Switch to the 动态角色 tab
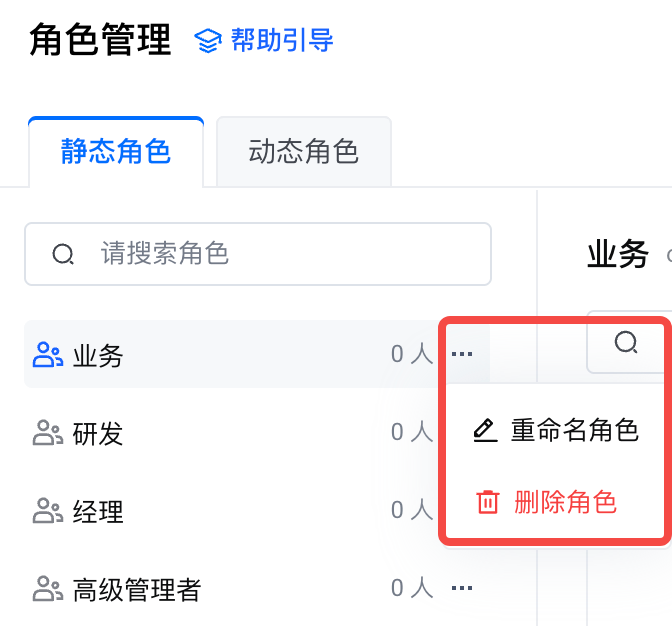672x626 pixels. [x=303, y=152]
